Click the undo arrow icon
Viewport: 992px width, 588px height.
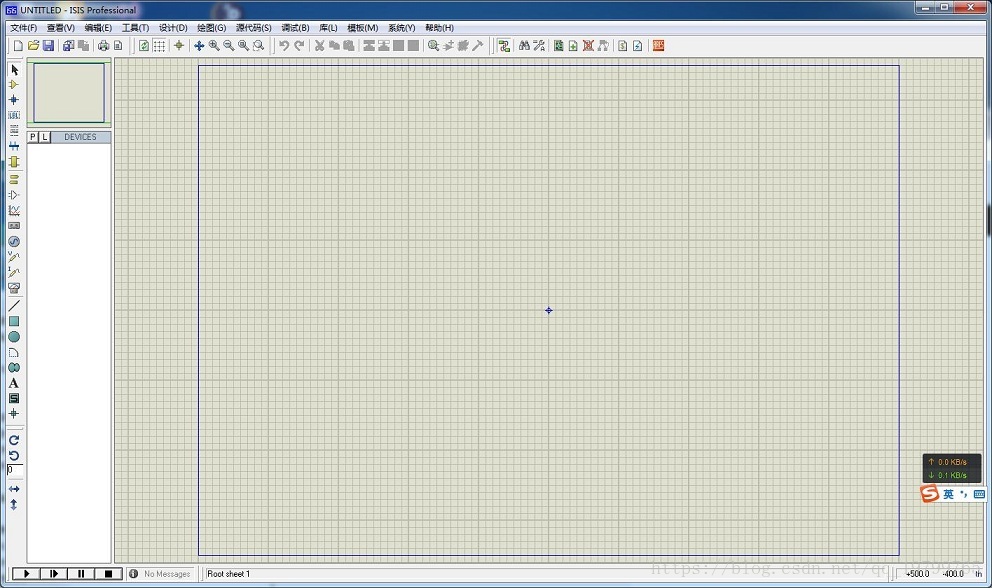tap(284, 46)
